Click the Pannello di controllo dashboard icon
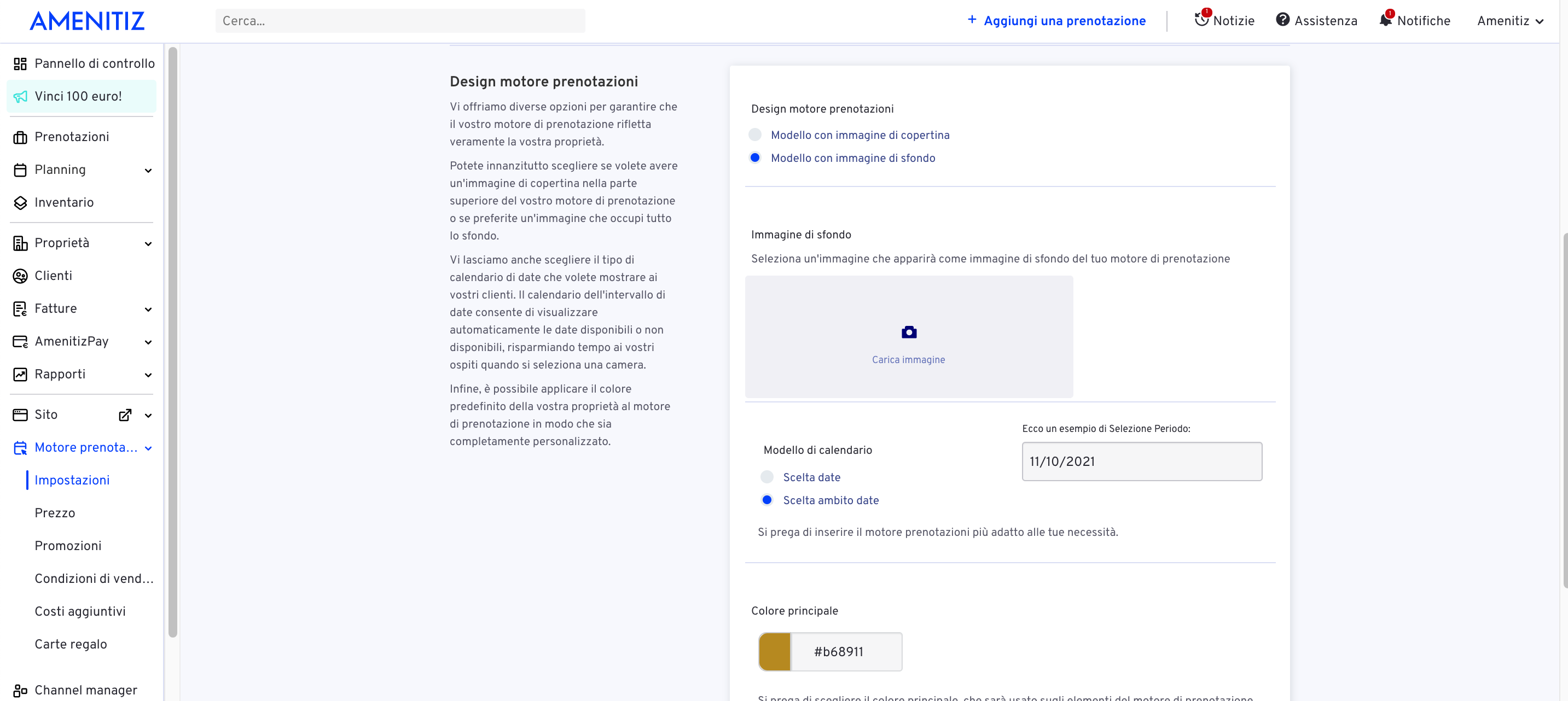This screenshot has width=1568, height=701. point(20,64)
